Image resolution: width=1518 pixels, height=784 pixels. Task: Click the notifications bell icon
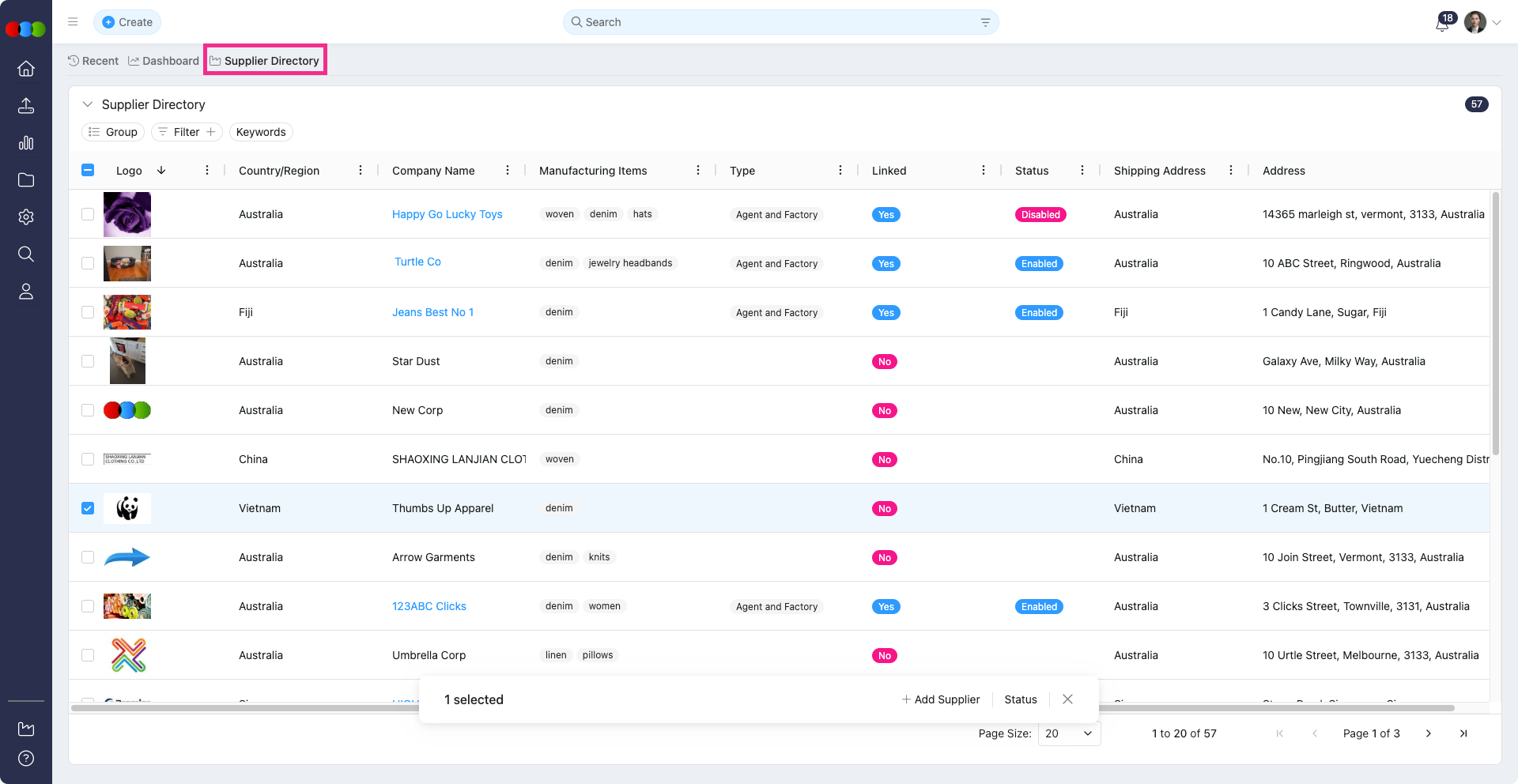click(1442, 24)
